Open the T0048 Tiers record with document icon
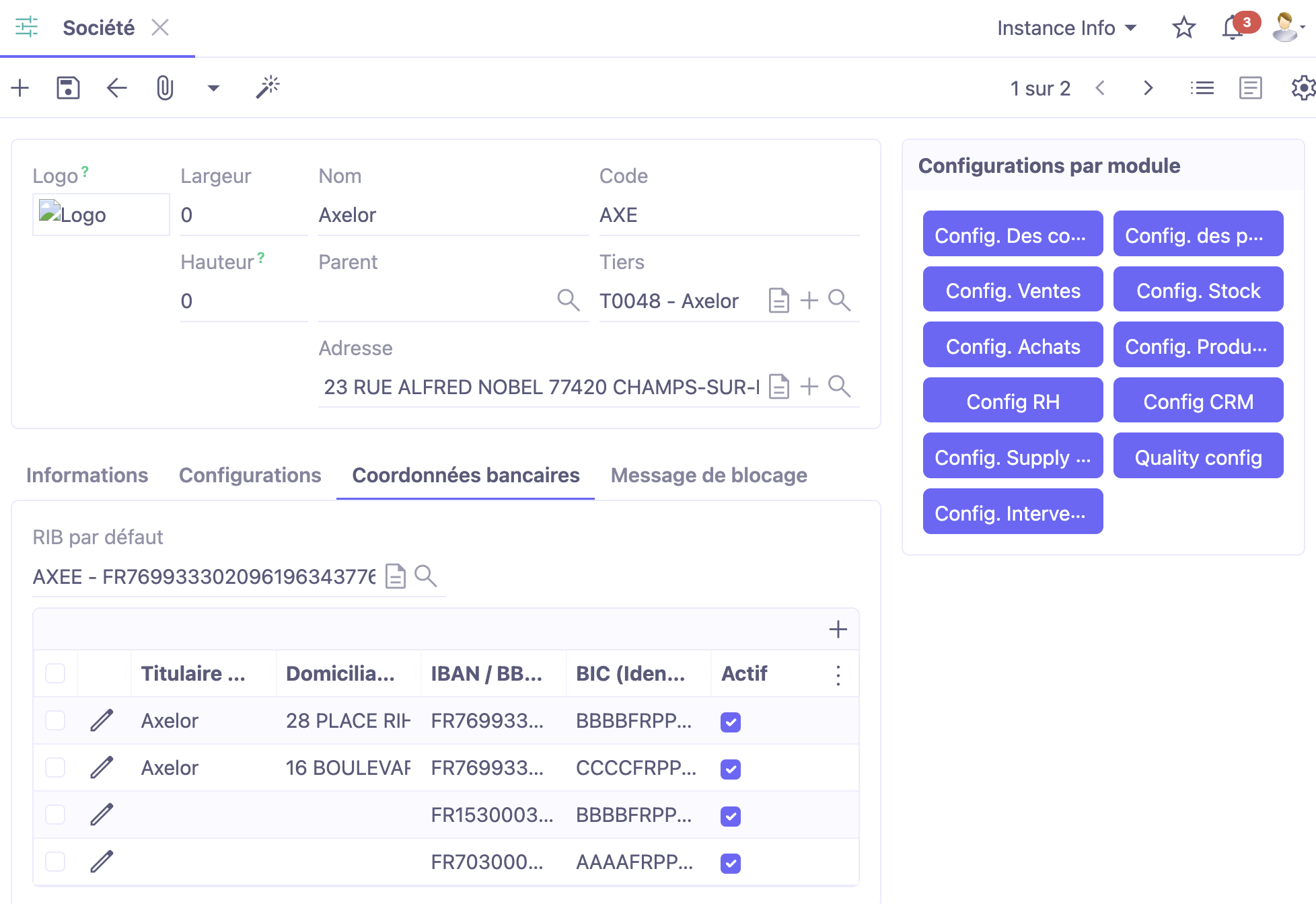 [778, 301]
